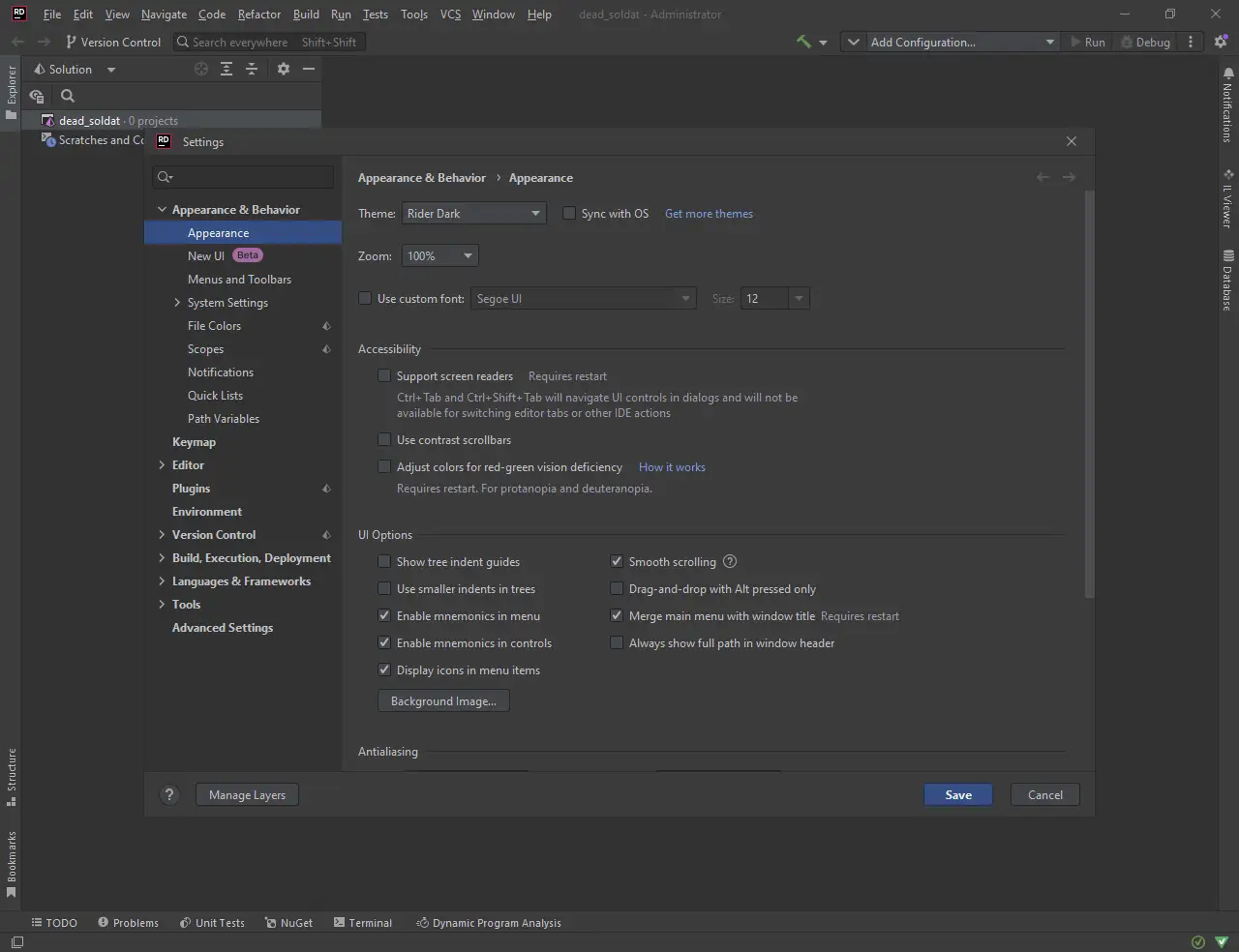The height and width of the screenshot is (952, 1239).
Task: Click the settings help question mark
Action: click(x=169, y=795)
